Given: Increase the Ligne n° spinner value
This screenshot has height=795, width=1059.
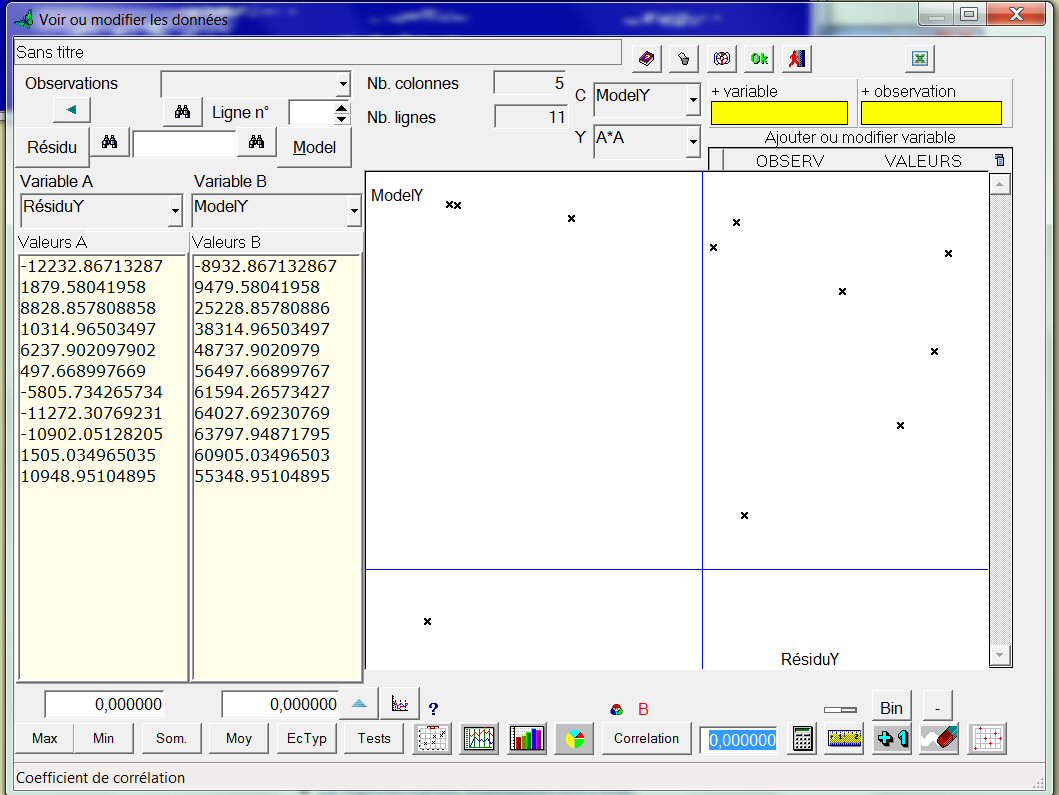Looking at the screenshot, I should click(342, 107).
